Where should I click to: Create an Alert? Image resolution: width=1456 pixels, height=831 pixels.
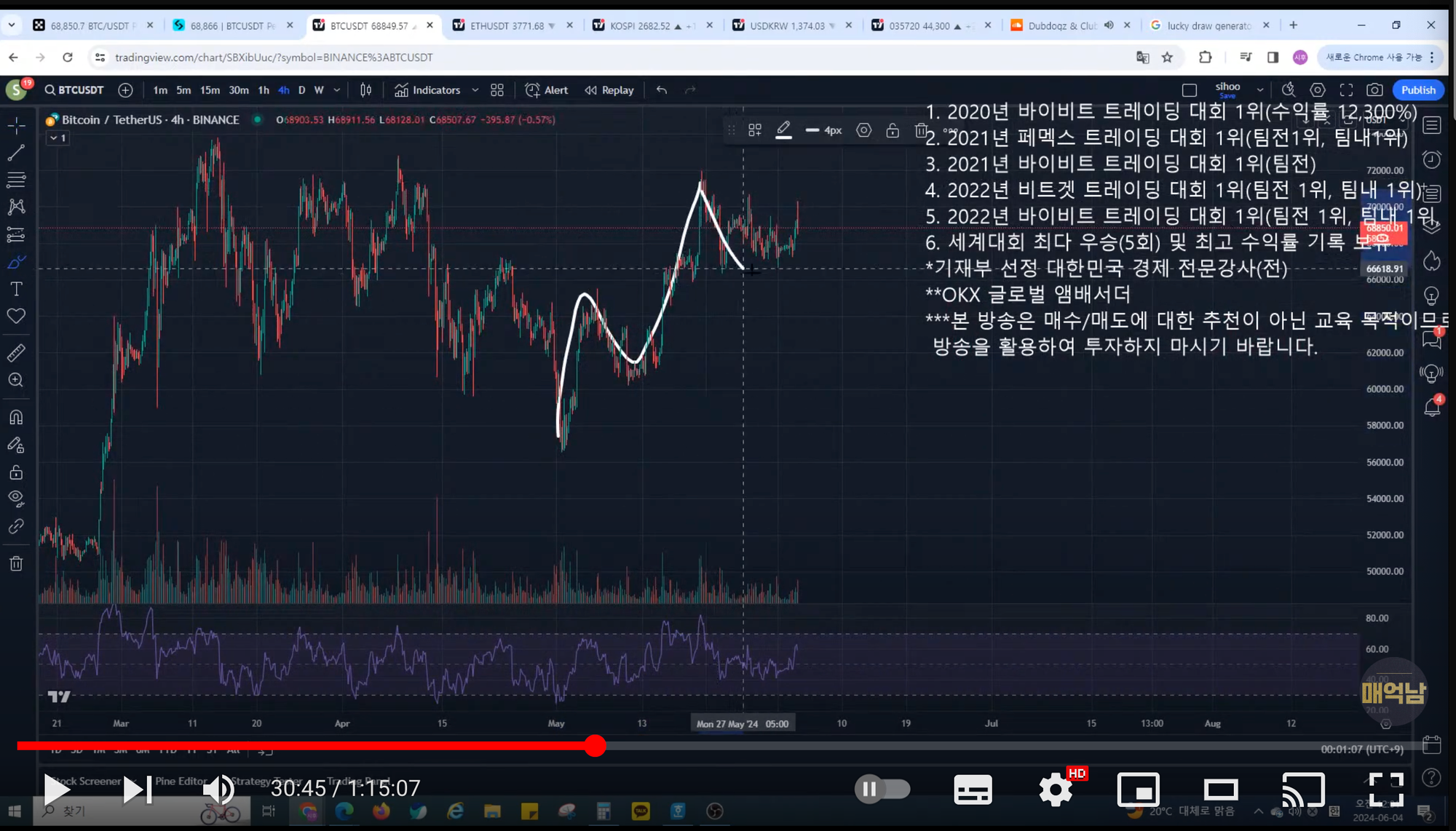tap(547, 90)
